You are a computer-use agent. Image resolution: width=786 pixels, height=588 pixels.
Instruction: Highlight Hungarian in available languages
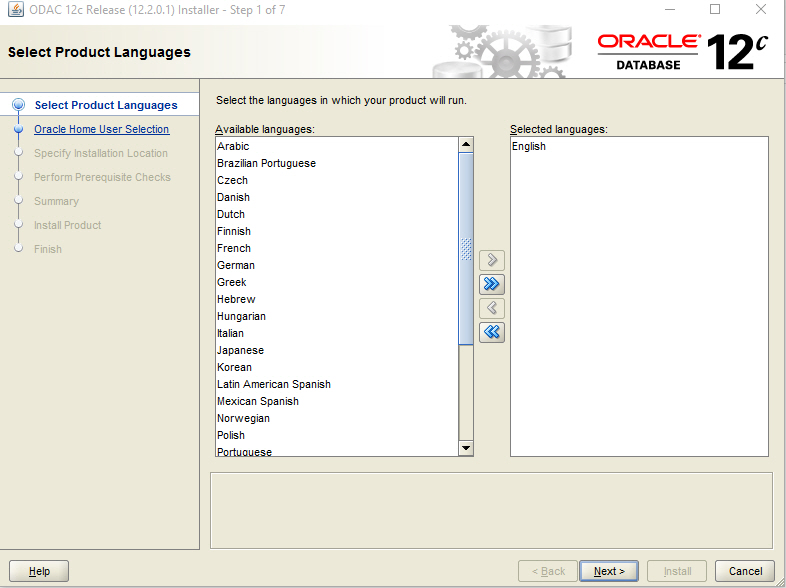pyautogui.click(x=337, y=316)
